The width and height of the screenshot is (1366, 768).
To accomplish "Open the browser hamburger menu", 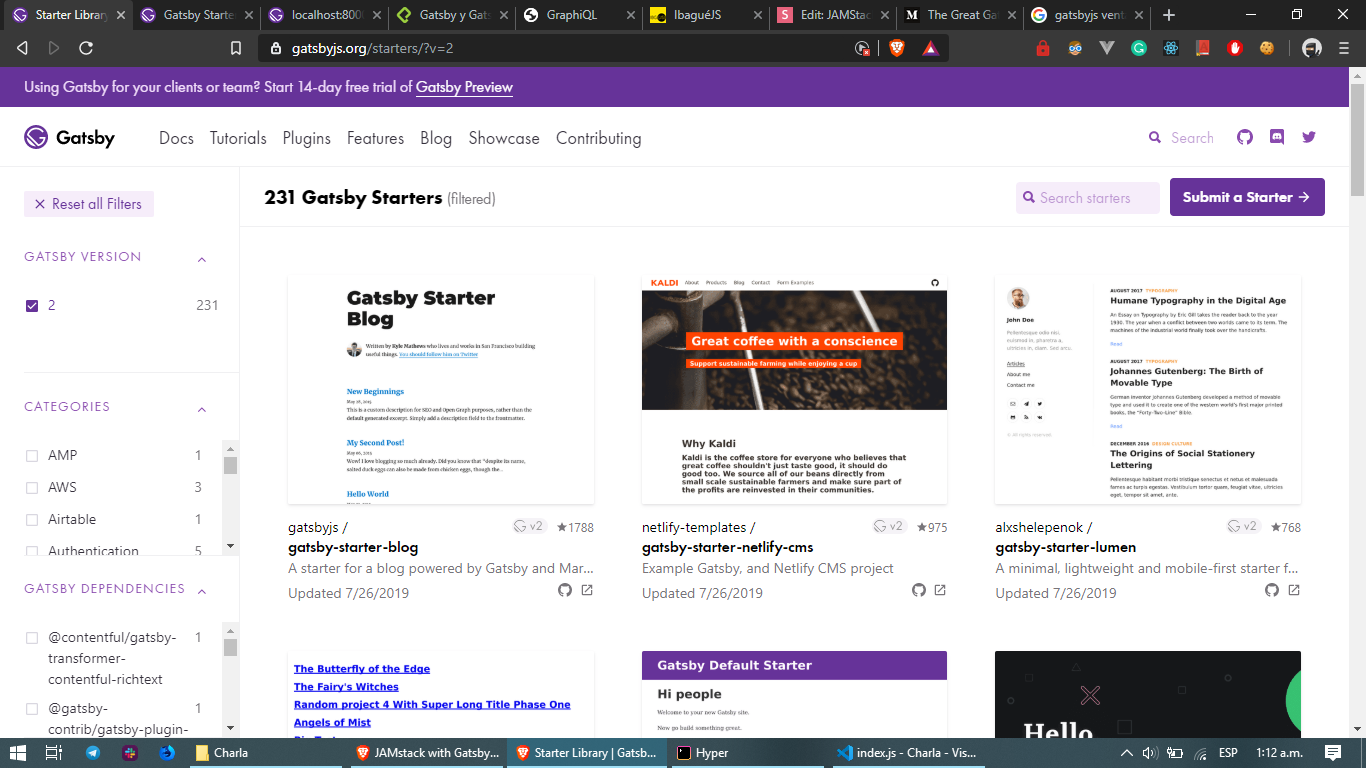I will 1344,48.
